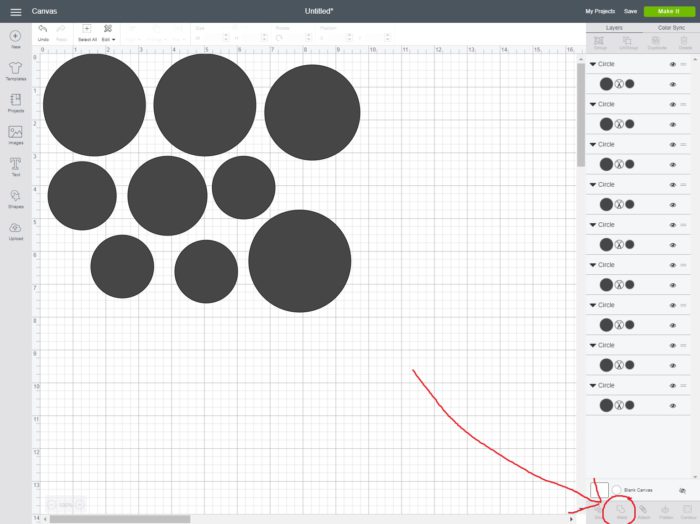The width and height of the screenshot is (700, 524).
Task: Click the Flatten tool
Action: (x=665, y=512)
